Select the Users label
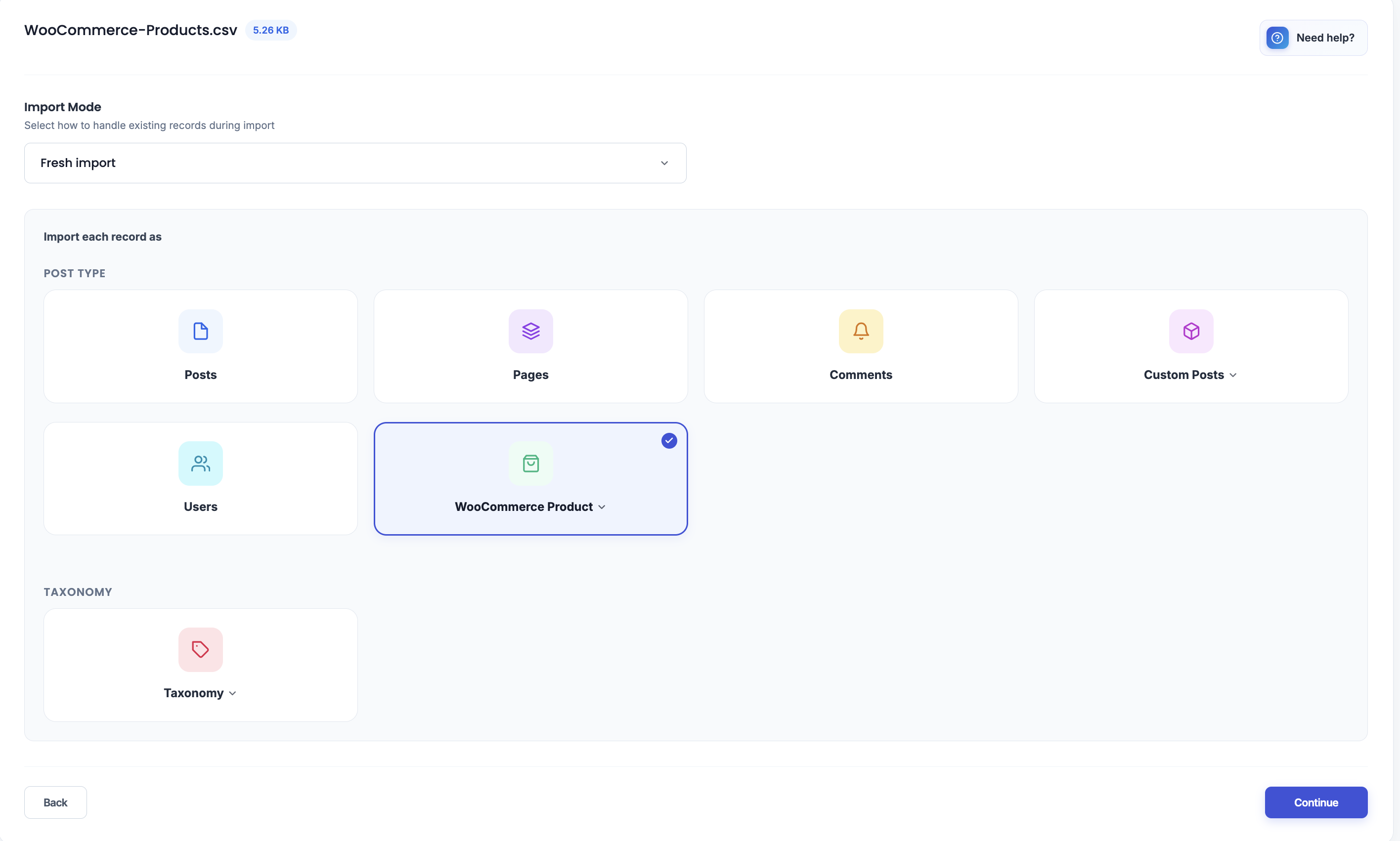The width and height of the screenshot is (1400, 841). (201, 507)
